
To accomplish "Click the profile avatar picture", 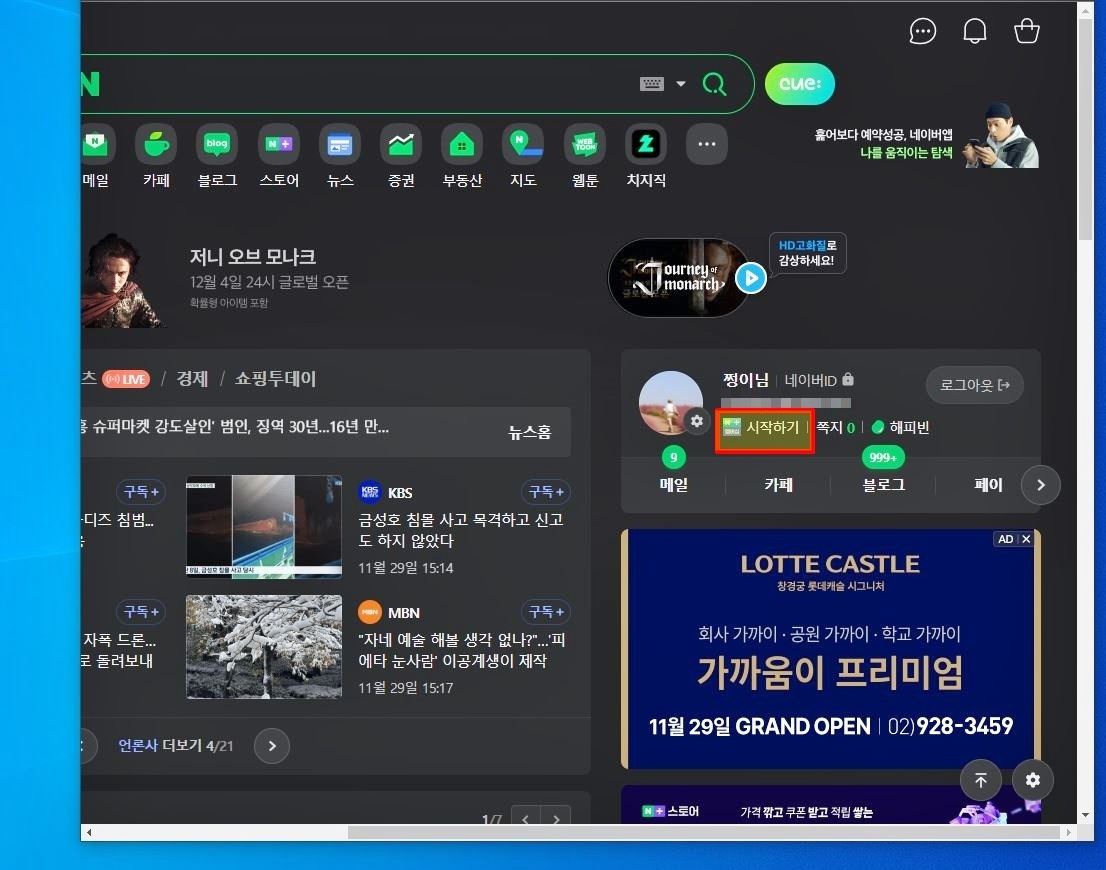I will pyautogui.click(x=670, y=402).
